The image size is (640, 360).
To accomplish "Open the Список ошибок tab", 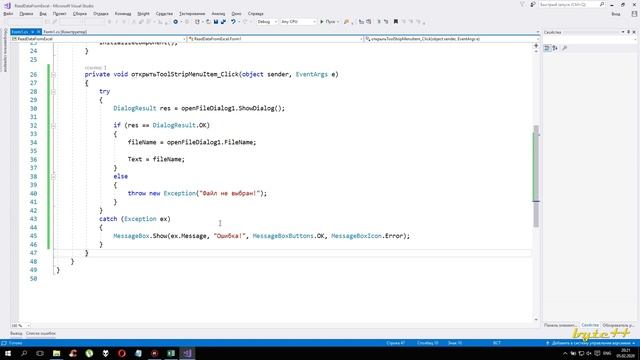I will tap(41, 333).
